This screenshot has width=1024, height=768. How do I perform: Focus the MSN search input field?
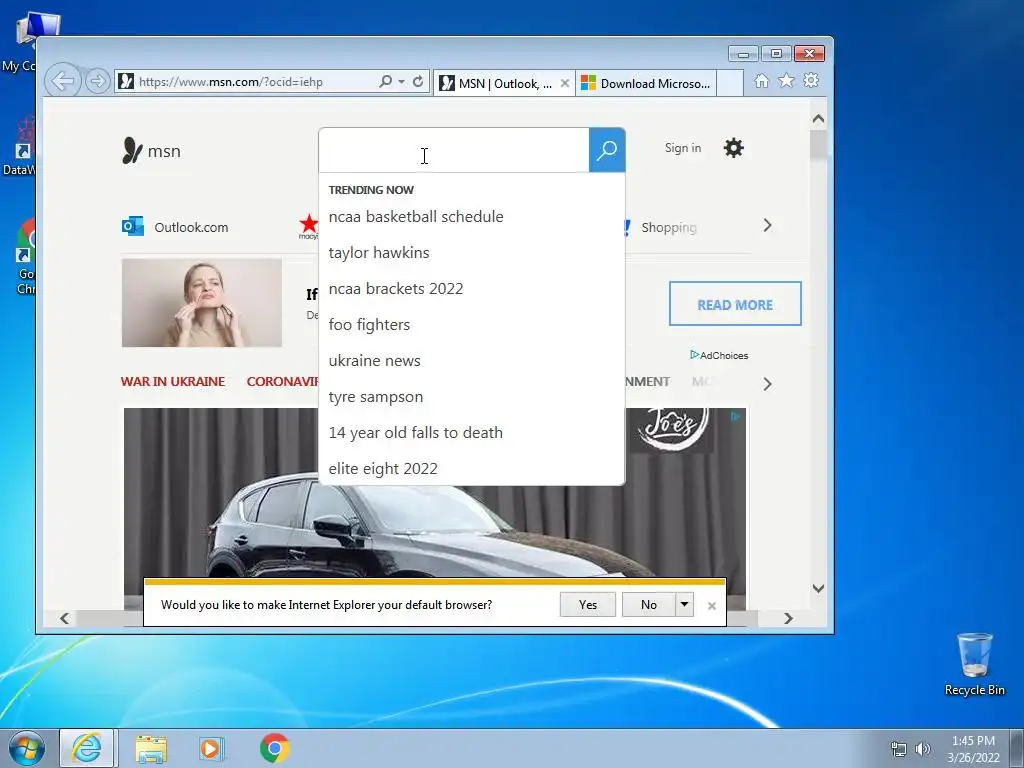pyautogui.click(x=454, y=150)
